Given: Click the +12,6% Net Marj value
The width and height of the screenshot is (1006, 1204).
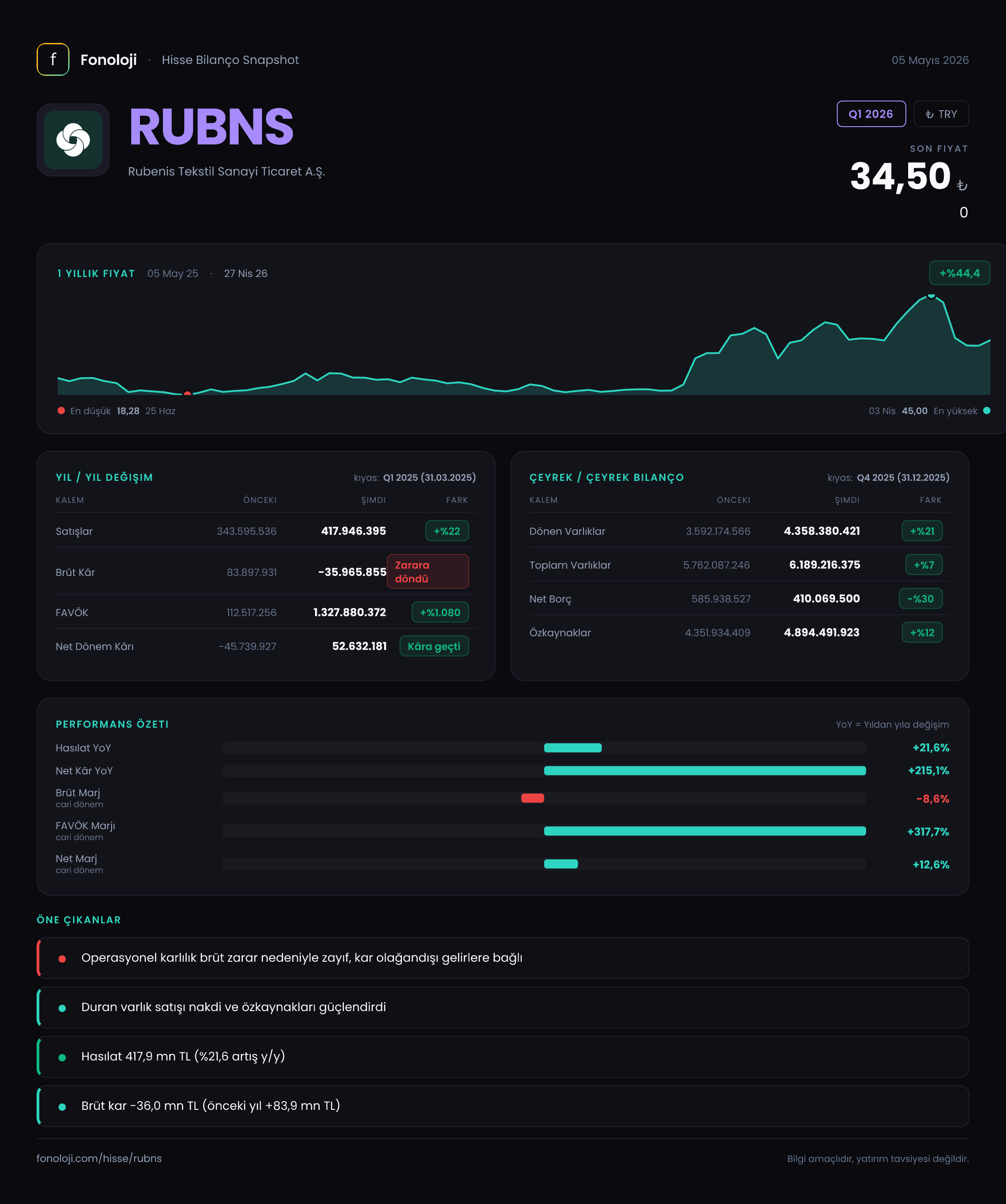Looking at the screenshot, I should [931, 864].
